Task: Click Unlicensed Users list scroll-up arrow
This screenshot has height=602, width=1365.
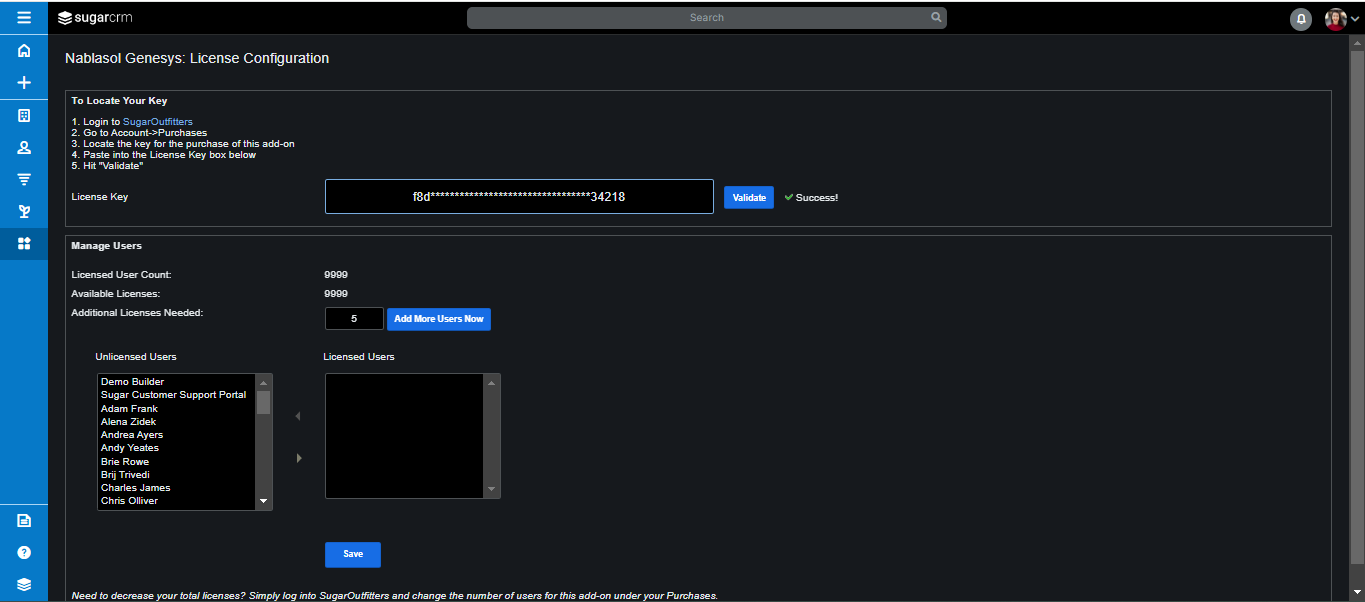Action: (264, 382)
